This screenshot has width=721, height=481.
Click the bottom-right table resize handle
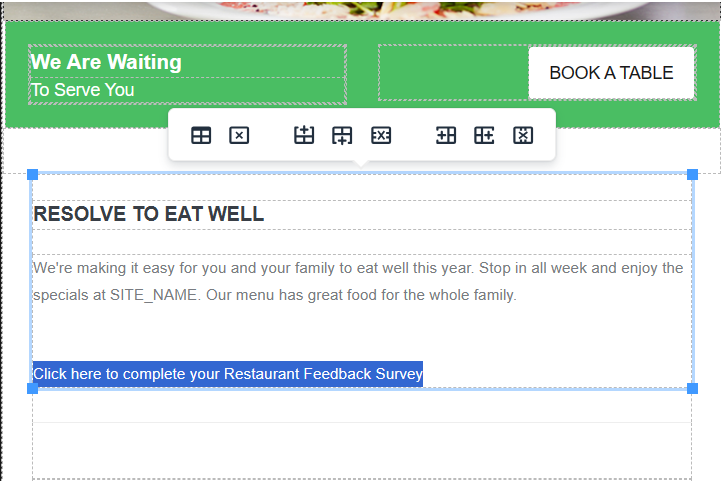click(x=692, y=389)
